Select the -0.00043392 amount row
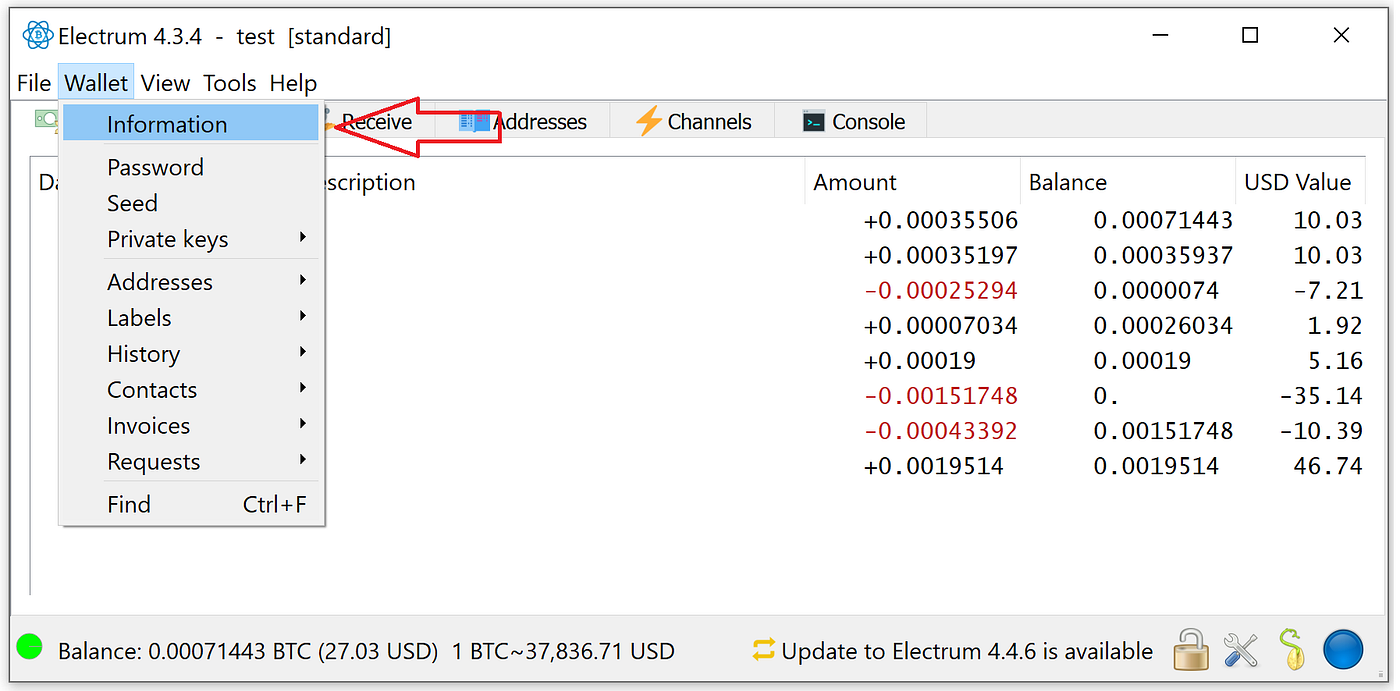Image resolution: width=1400 pixels, height=691 pixels. coord(940,431)
